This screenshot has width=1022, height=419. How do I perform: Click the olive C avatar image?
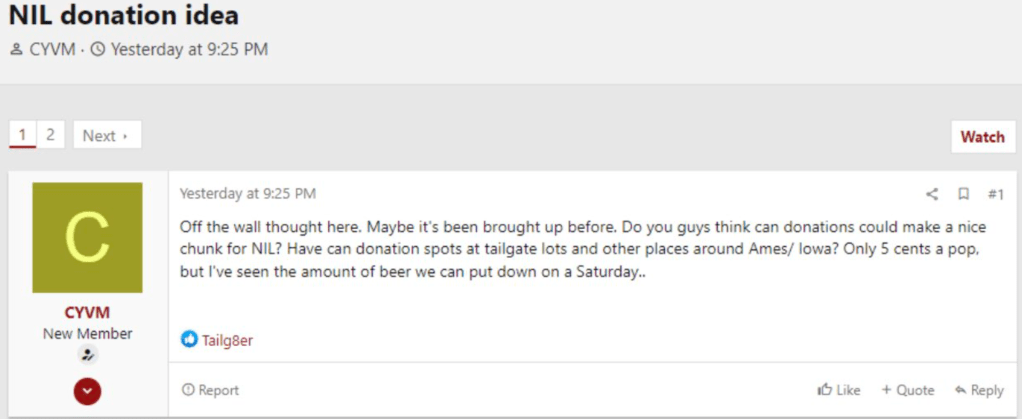[87, 237]
